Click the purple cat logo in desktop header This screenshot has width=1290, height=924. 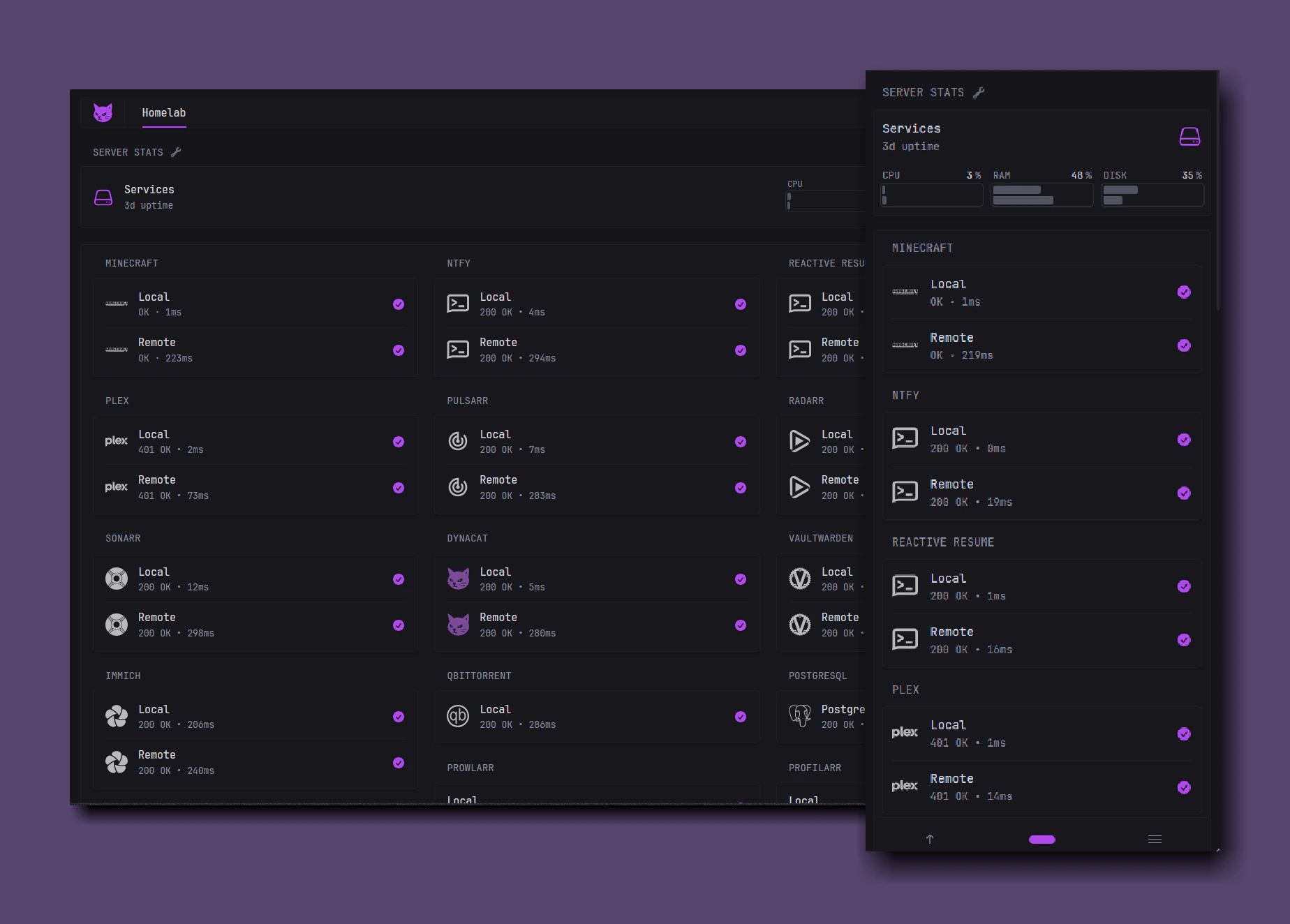click(103, 112)
